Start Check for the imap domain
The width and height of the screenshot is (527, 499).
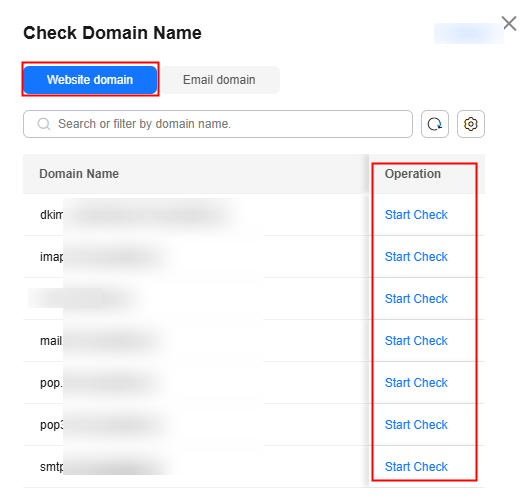(x=416, y=257)
